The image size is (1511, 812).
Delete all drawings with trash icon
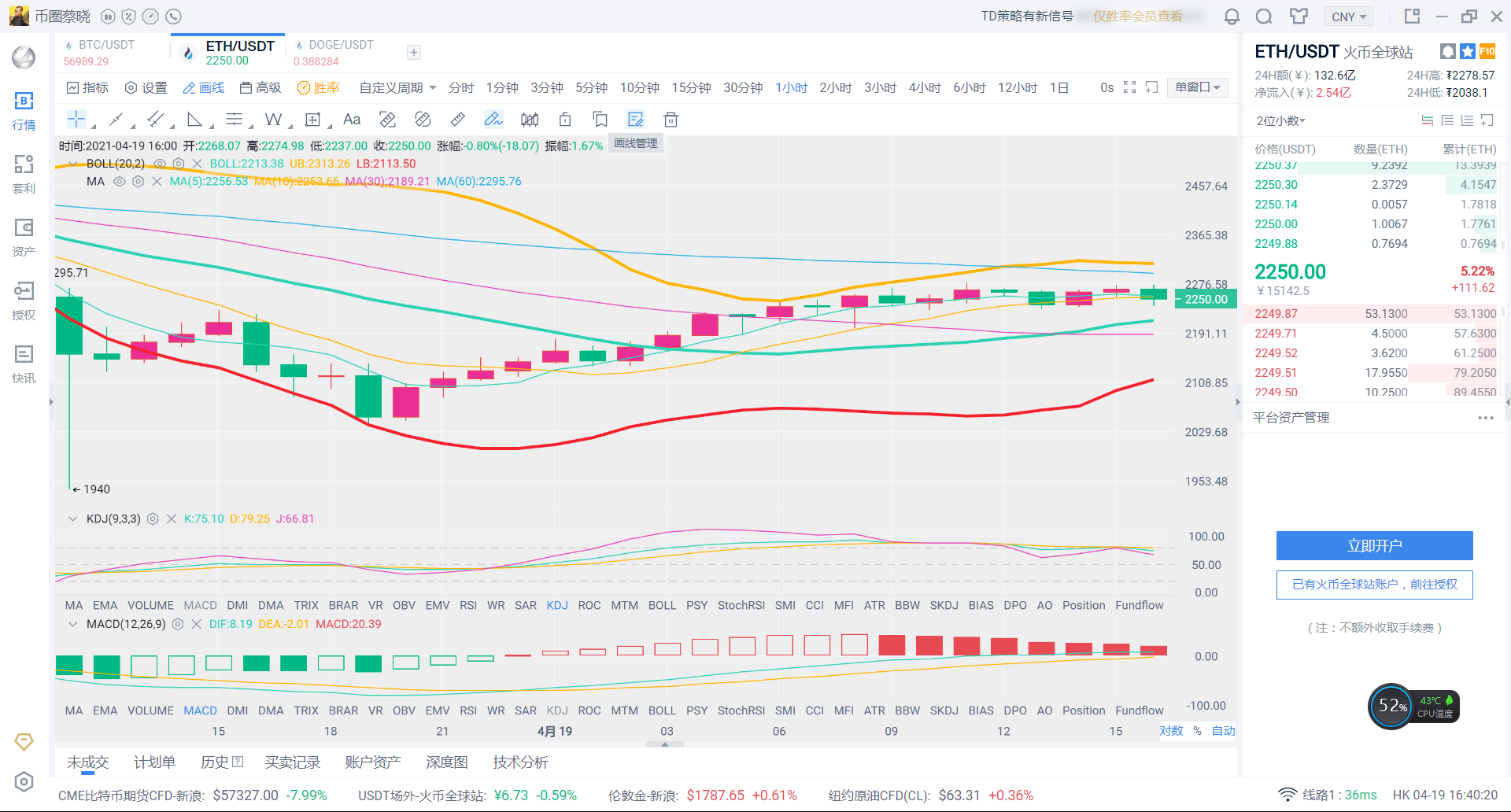[671, 120]
